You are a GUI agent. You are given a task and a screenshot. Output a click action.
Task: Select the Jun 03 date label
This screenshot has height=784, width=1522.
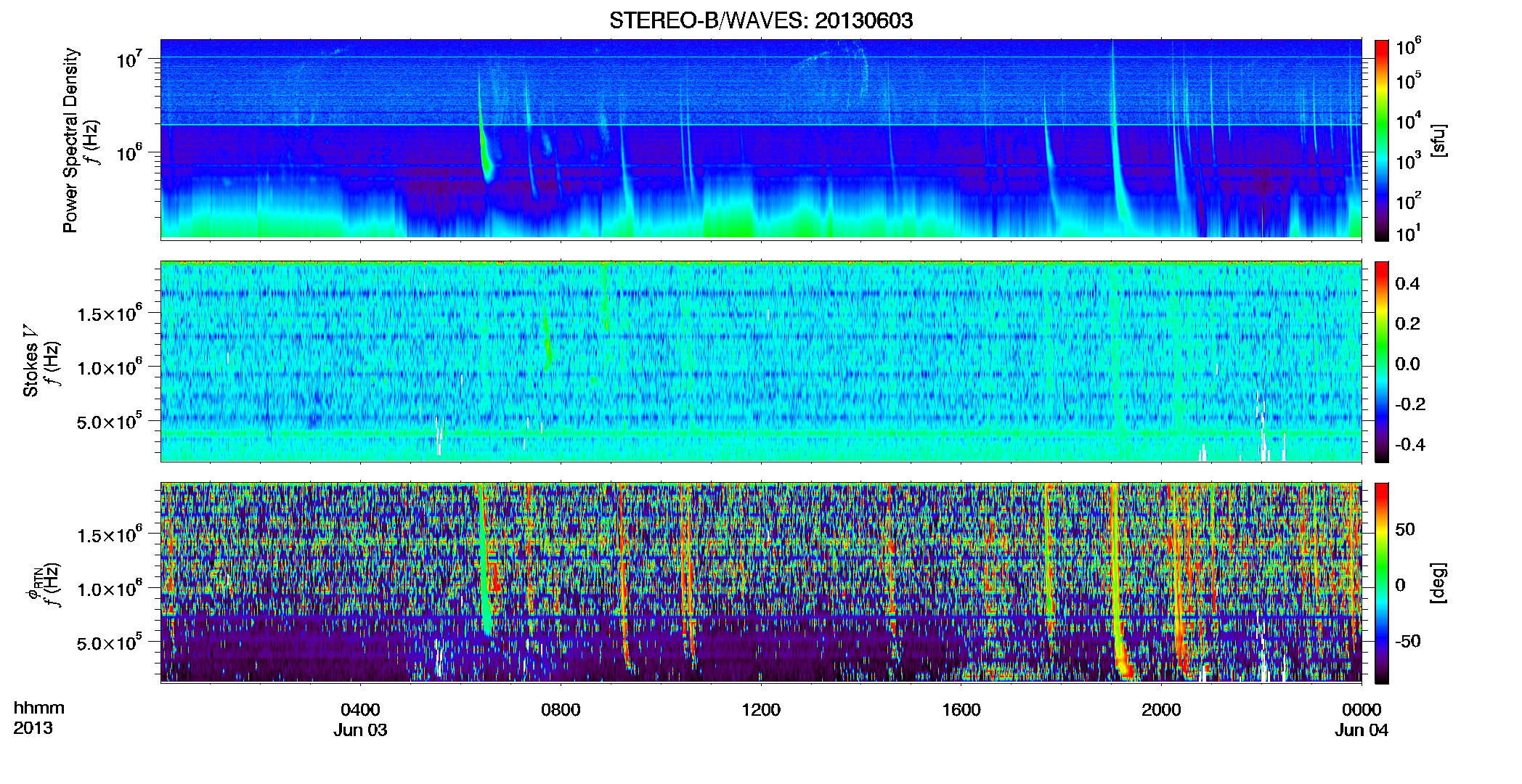360,730
